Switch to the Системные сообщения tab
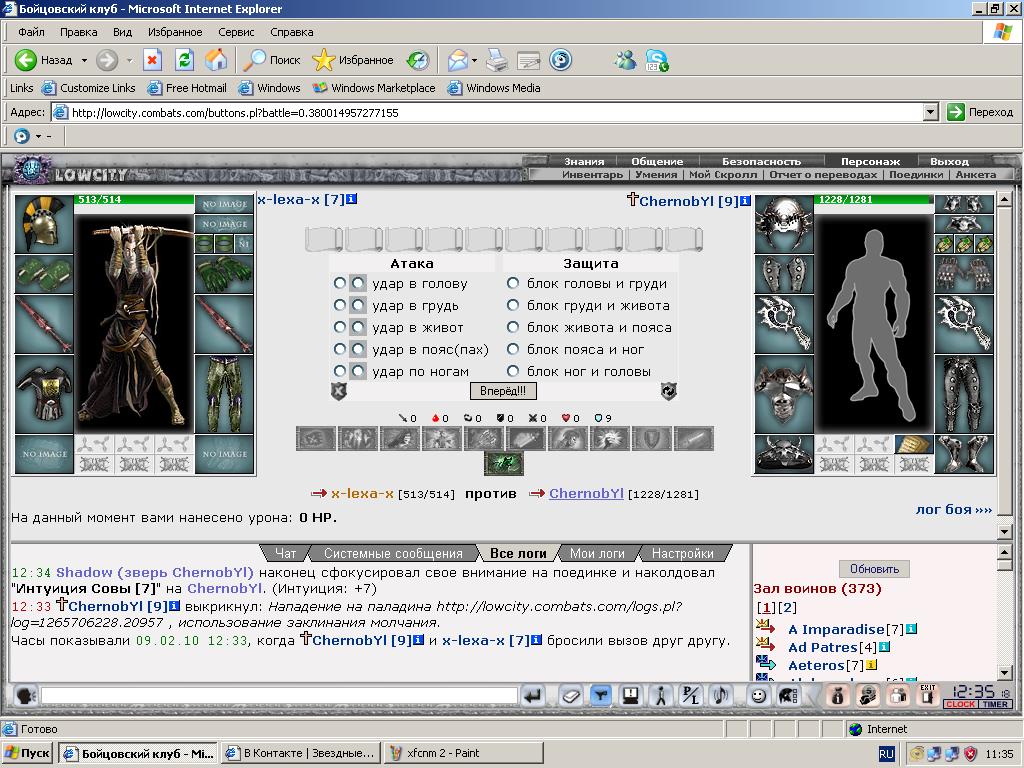 (x=392, y=553)
